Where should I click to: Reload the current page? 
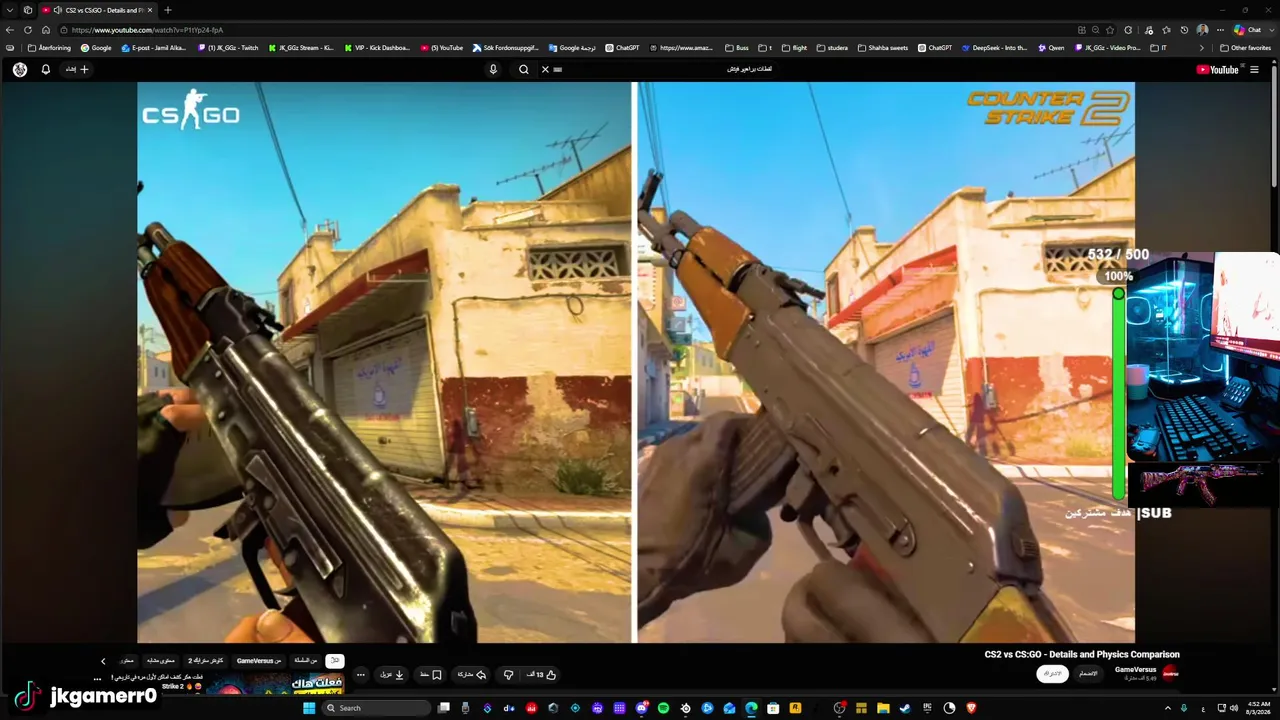28,30
